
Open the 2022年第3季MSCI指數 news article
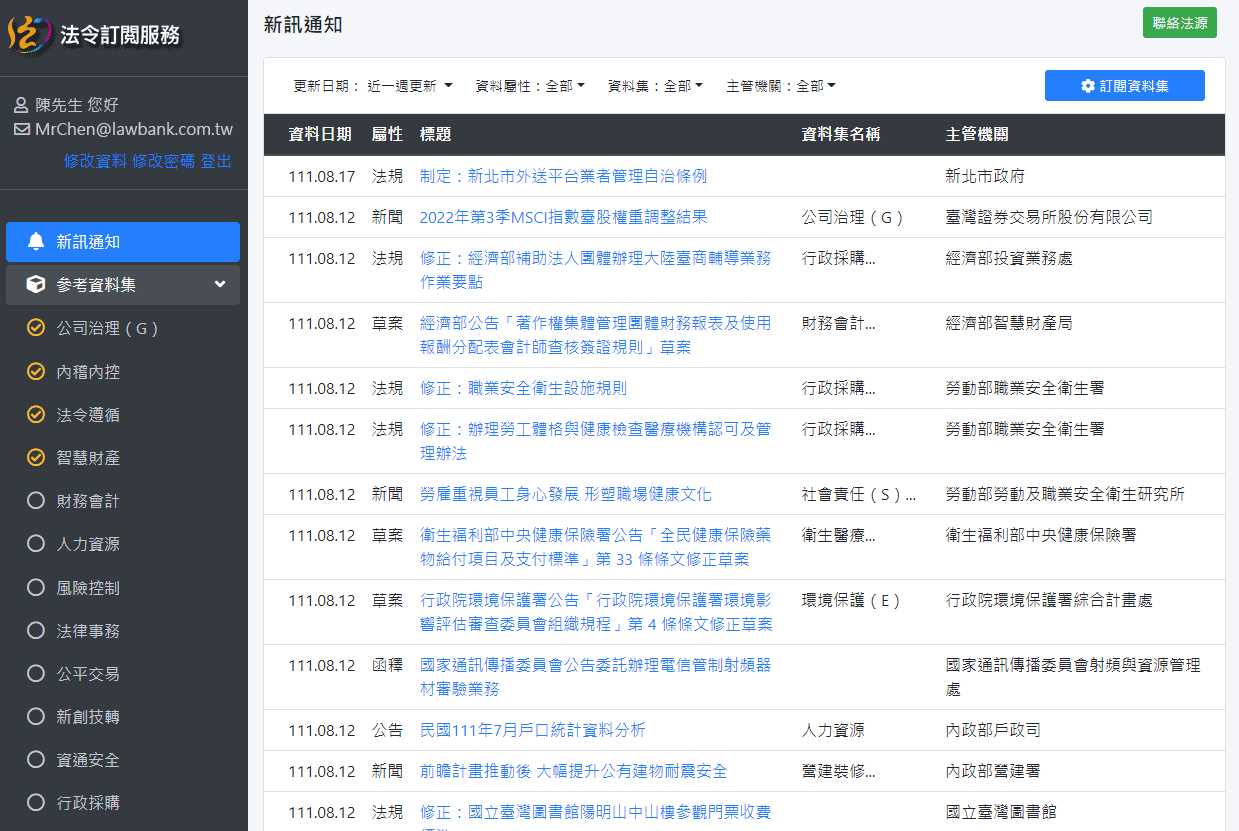[x=563, y=217]
